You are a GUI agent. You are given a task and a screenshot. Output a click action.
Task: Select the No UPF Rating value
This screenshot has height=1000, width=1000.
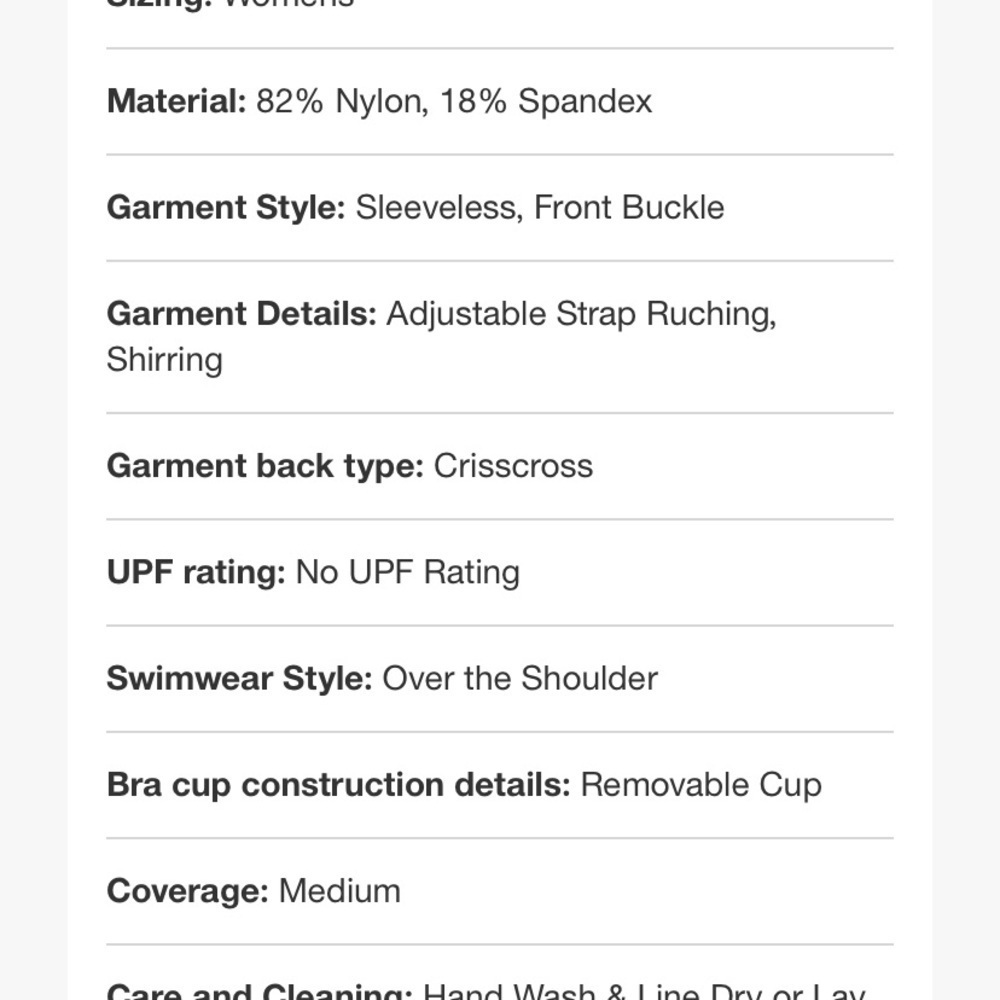[x=408, y=572]
